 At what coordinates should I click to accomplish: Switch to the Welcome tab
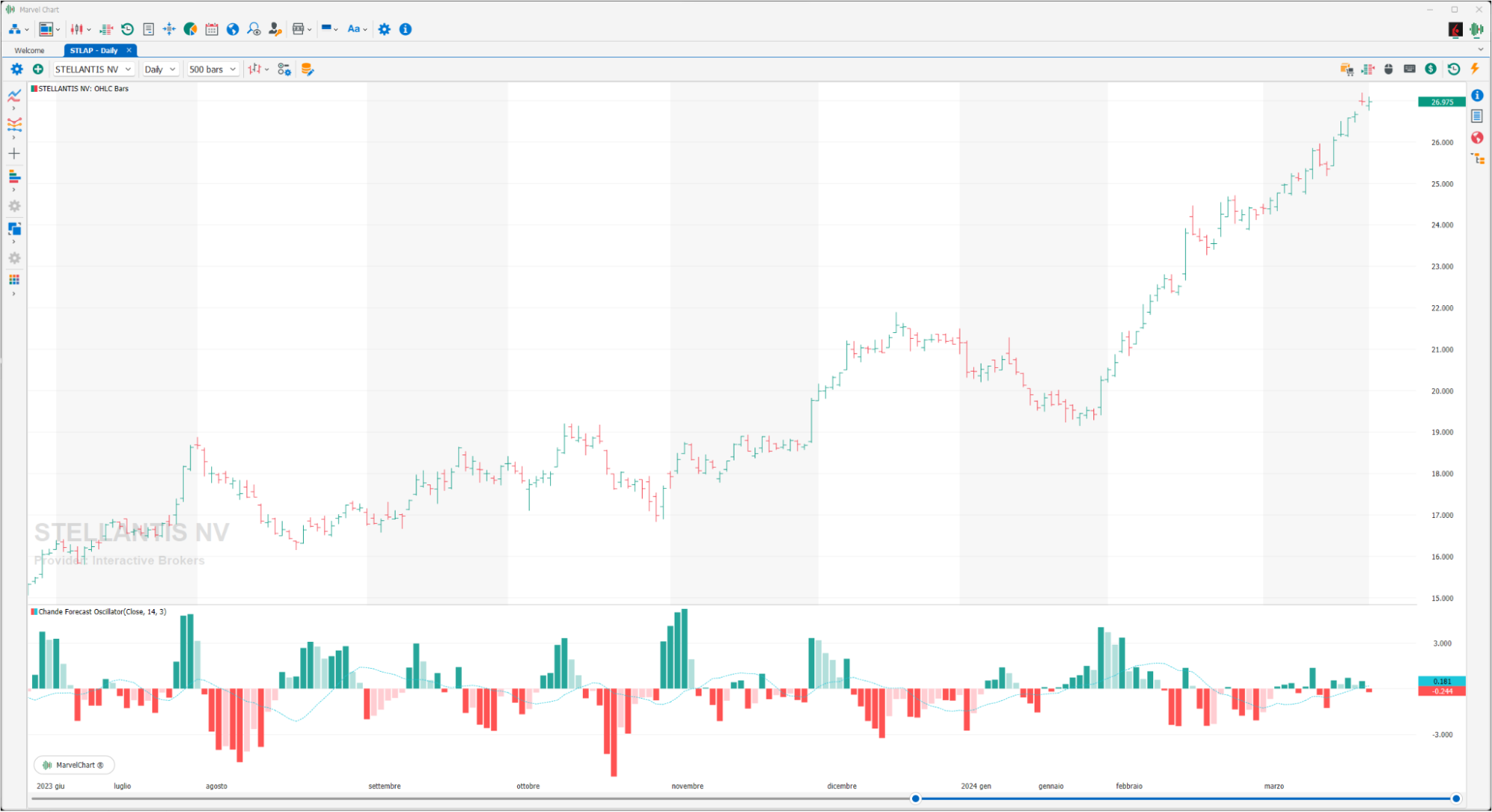click(x=30, y=50)
